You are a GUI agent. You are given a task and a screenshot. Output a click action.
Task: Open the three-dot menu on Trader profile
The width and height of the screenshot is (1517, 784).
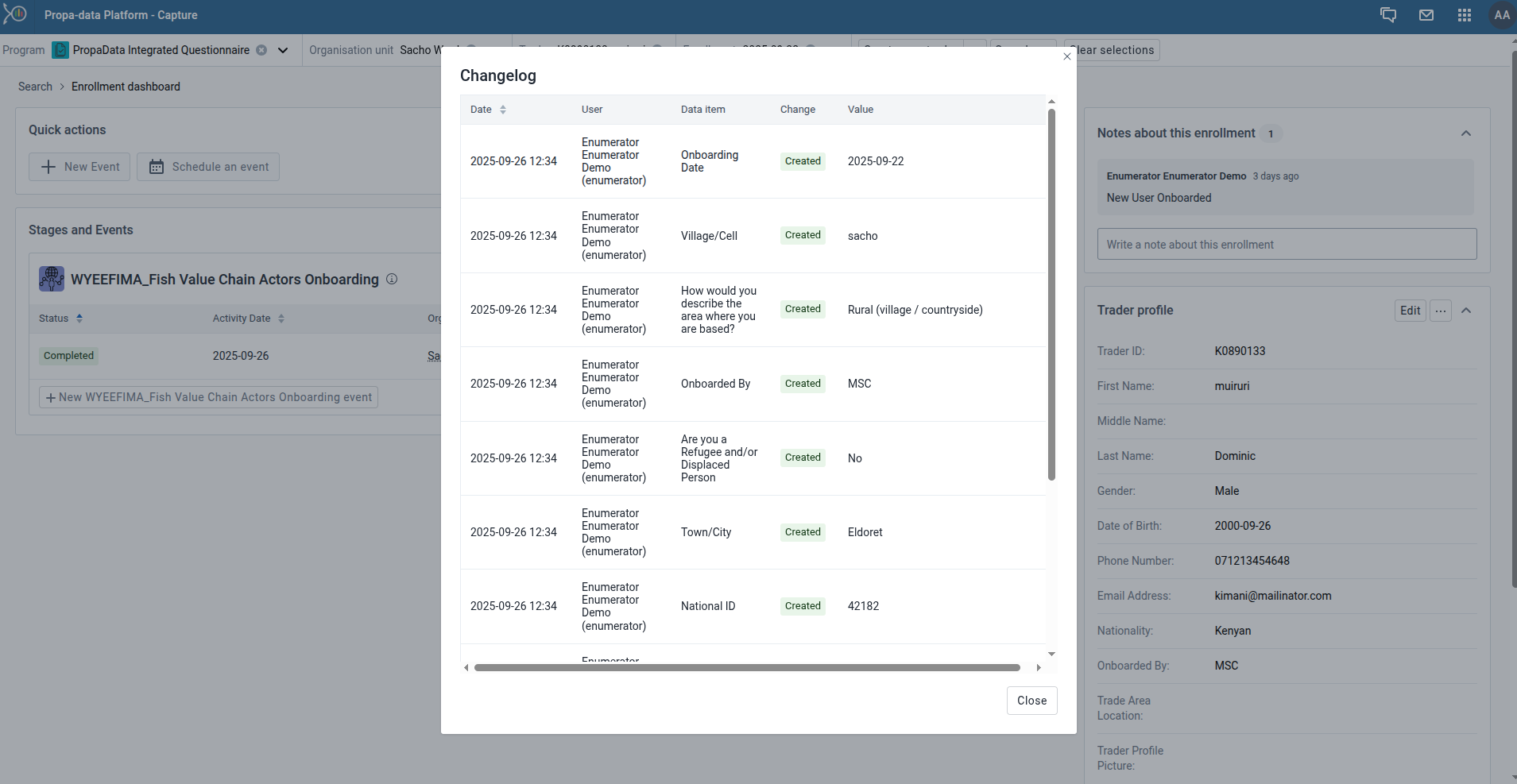click(x=1441, y=311)
